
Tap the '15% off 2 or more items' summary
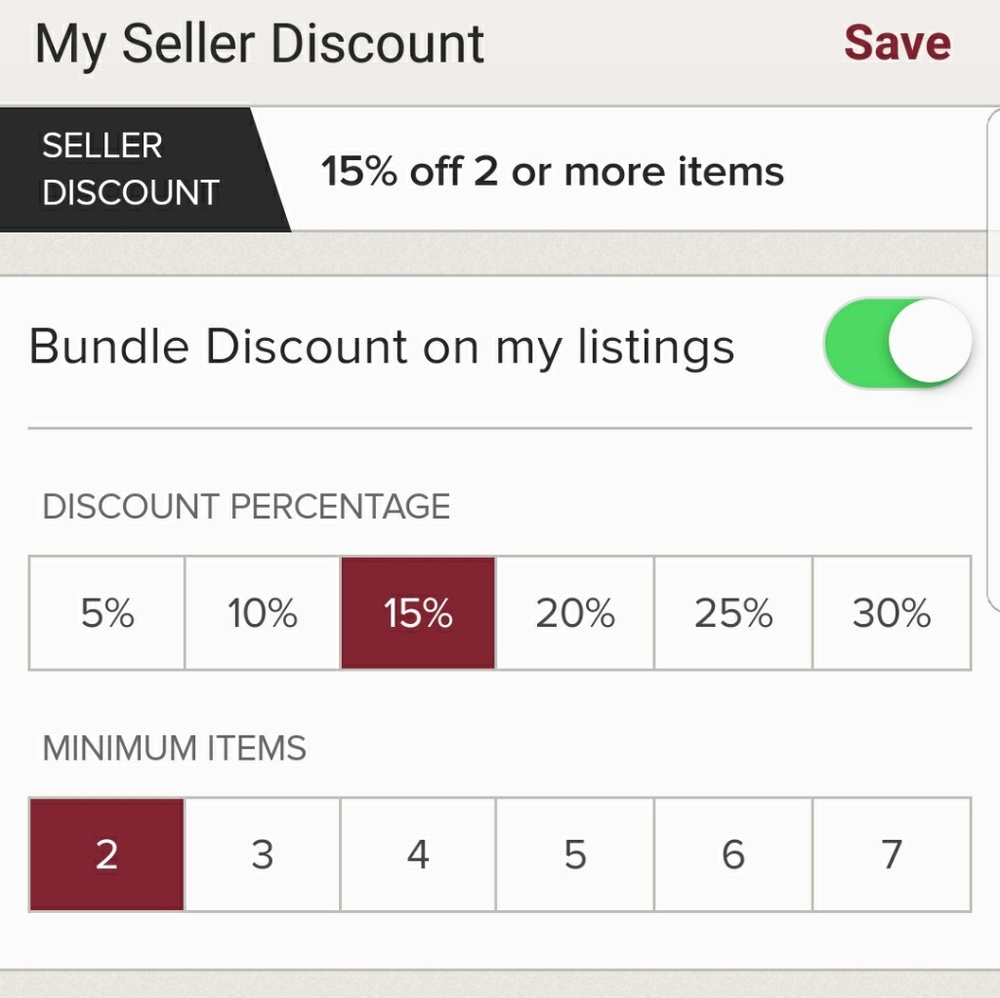click(552, 172)
